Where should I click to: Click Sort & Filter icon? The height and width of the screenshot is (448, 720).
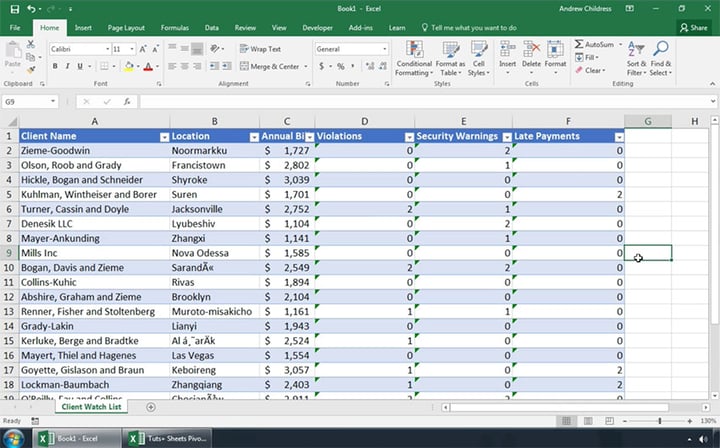point(636,49)
